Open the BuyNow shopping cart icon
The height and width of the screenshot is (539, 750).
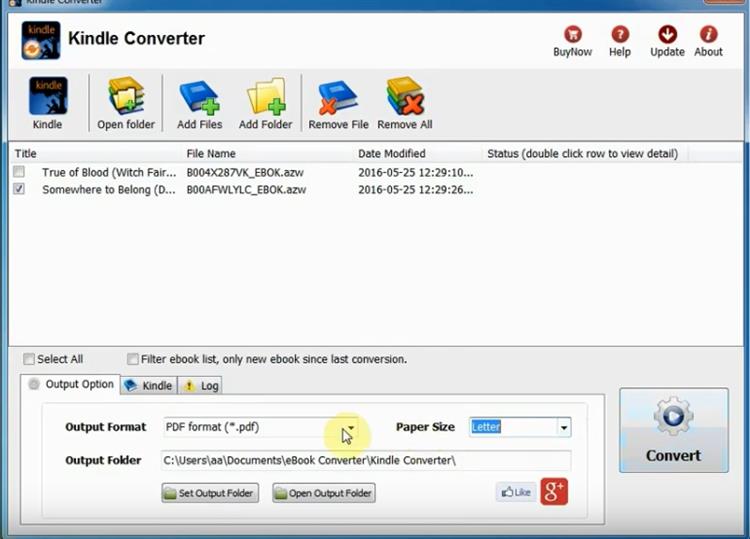point(572,34)
